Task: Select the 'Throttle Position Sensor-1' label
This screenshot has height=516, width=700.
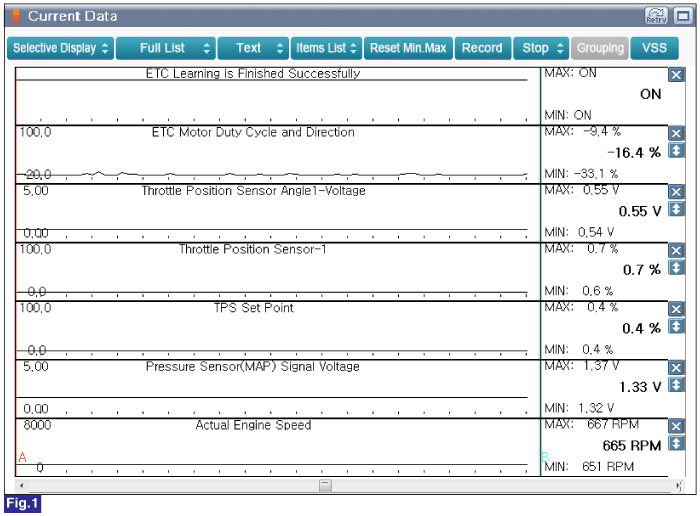Action: point(253,249)
